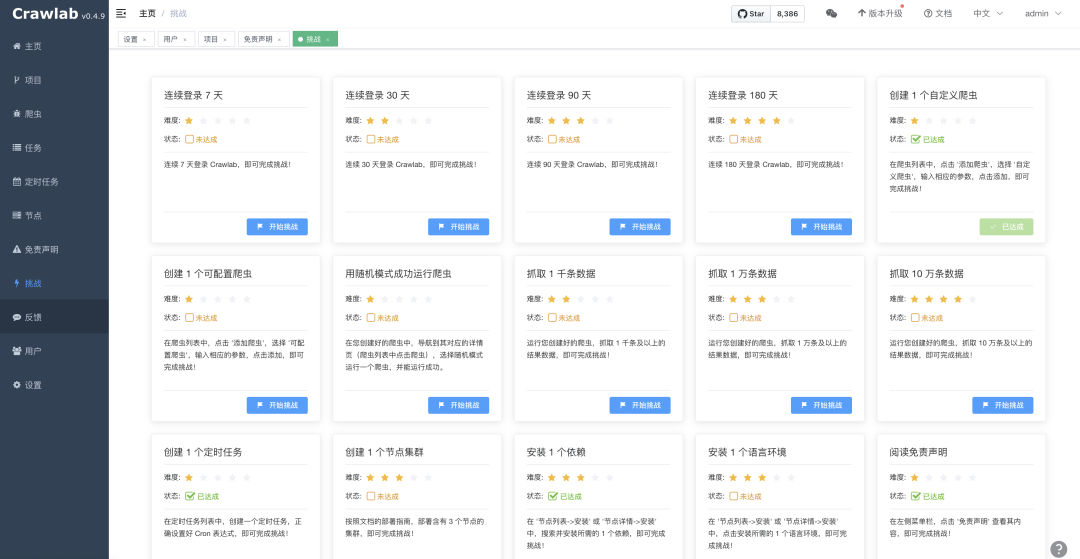Go to 主页 in the breadcrumb
The height and width of the screenshot is (559, 1080).
tap(147, 13)
